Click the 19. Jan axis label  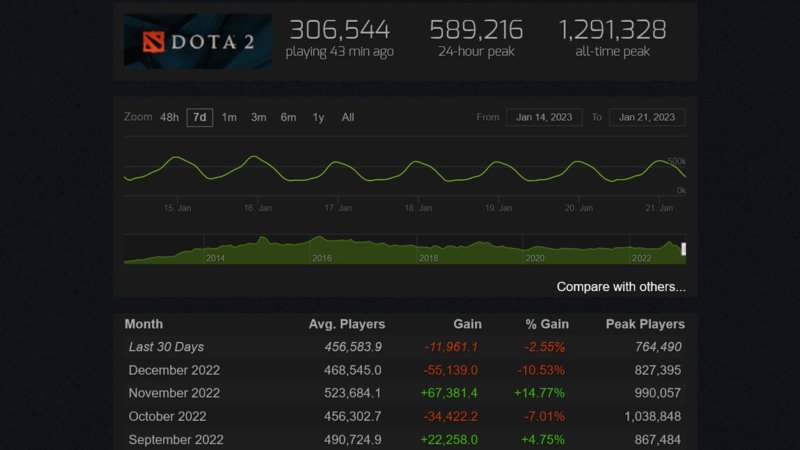point(498,208)
